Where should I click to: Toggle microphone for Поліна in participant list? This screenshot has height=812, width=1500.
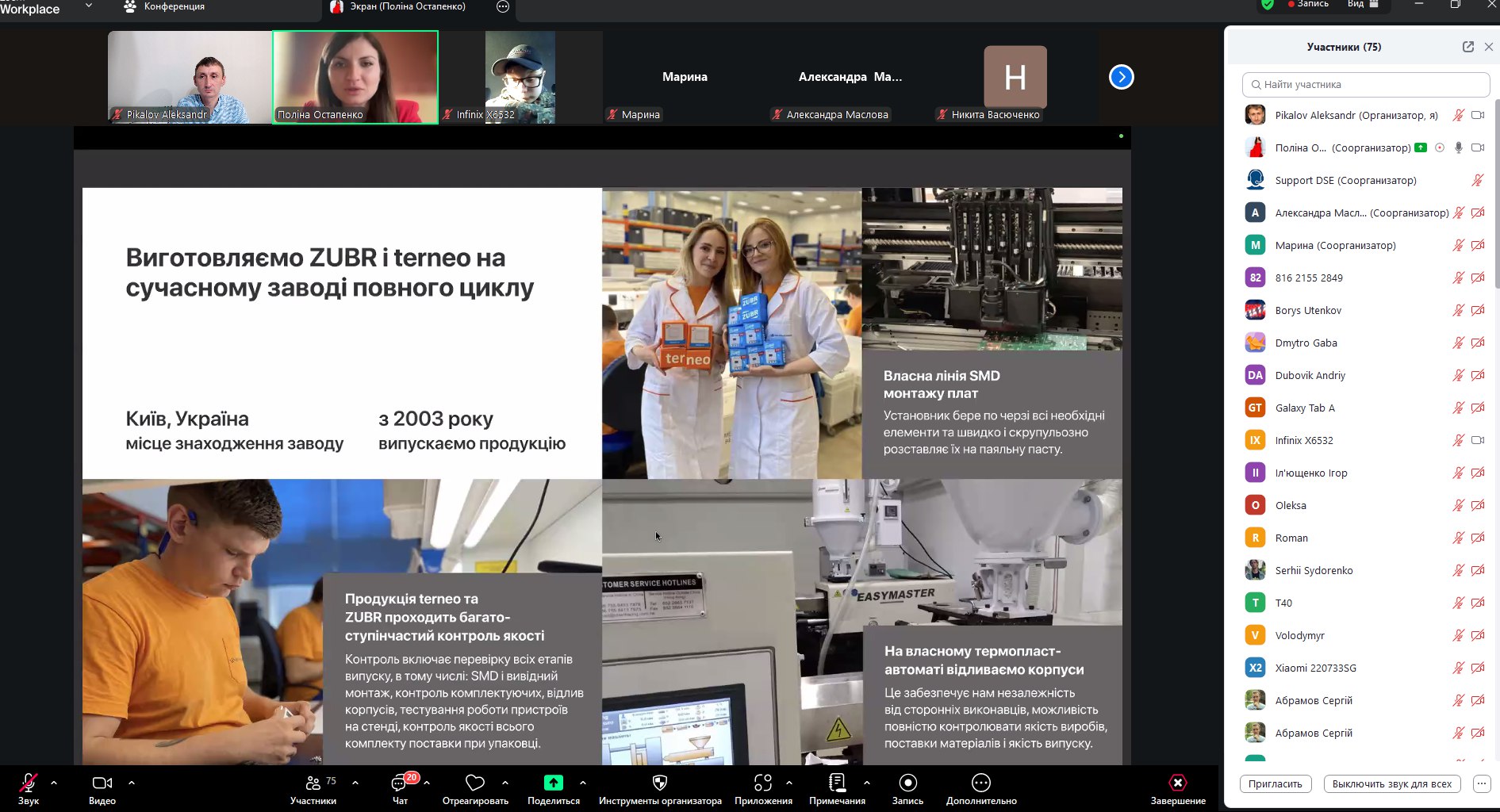[1458, 147]
